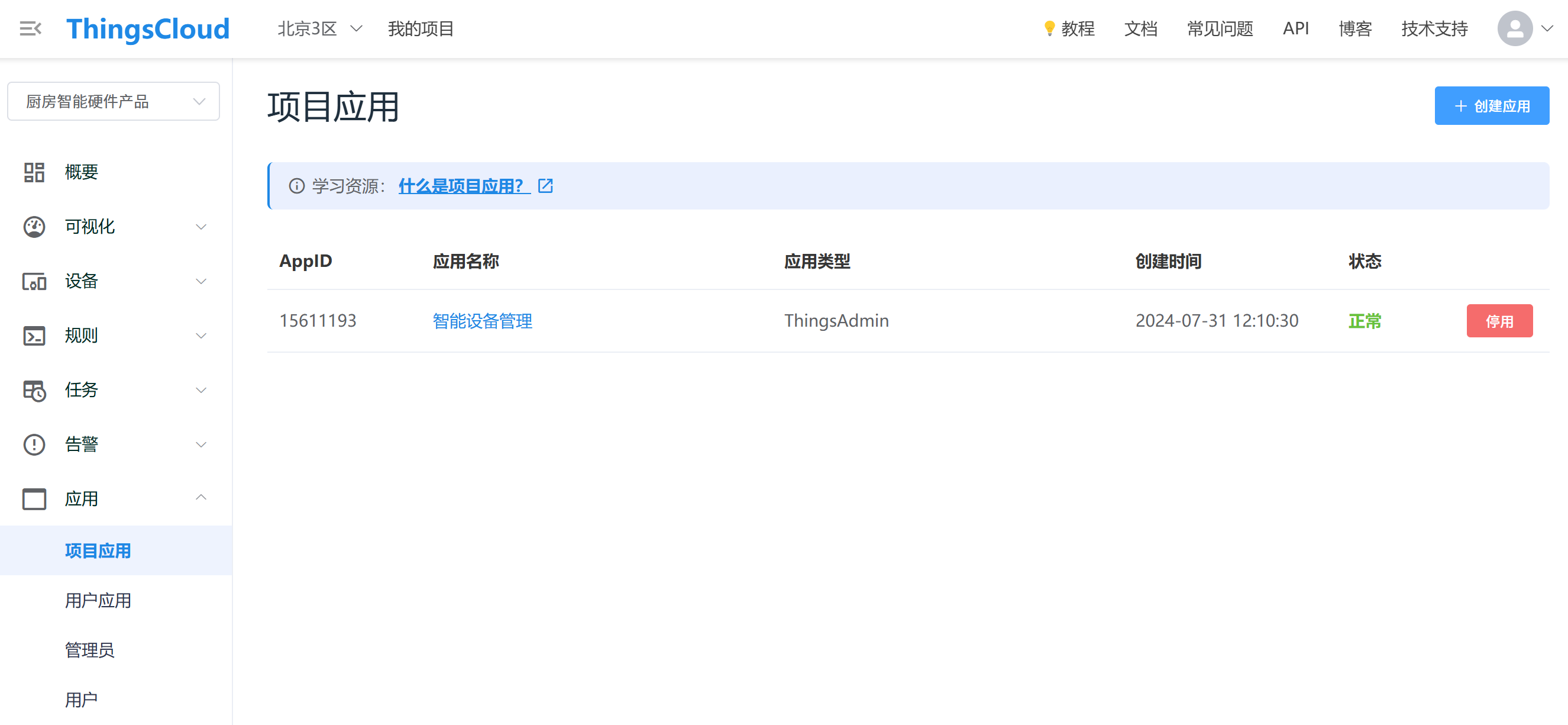The image size is (1568, 725).
Task: Click the 应用类型 column header
Action: click(817, 262)
